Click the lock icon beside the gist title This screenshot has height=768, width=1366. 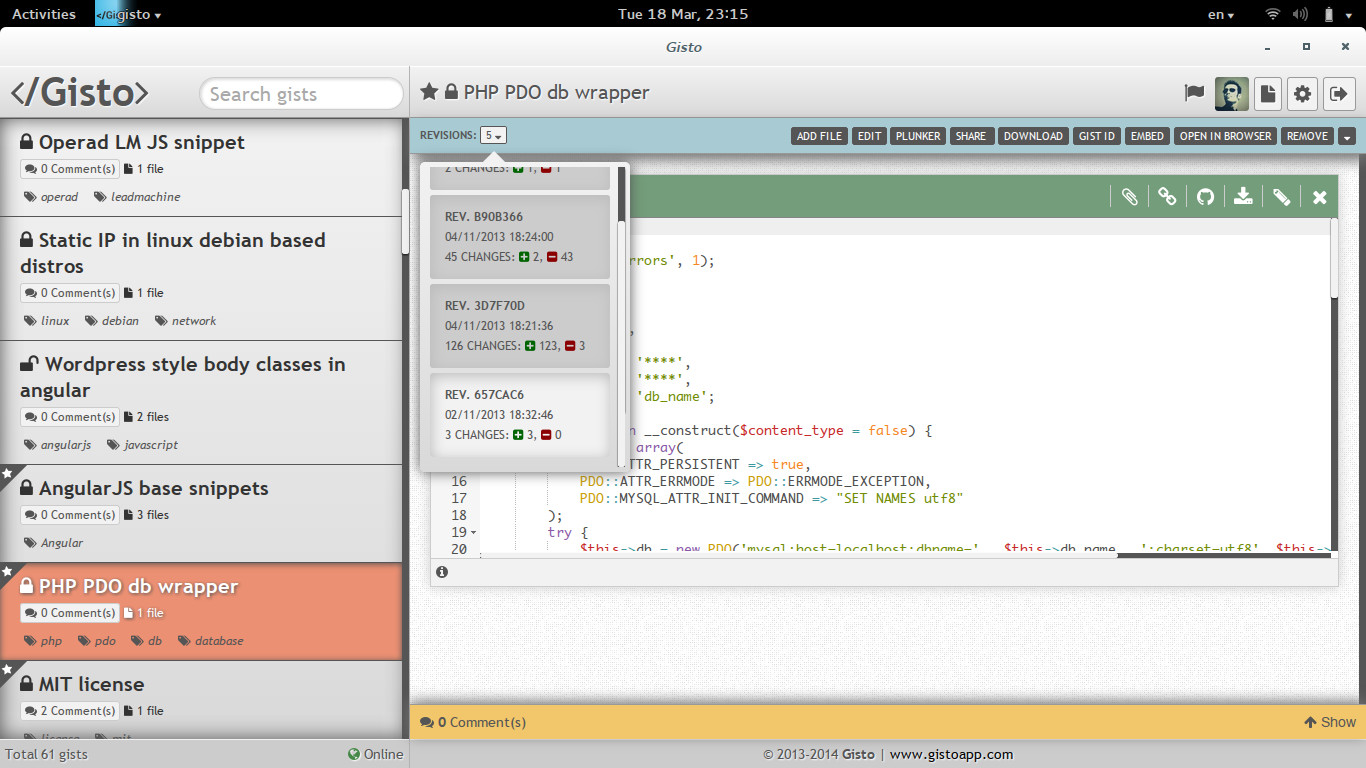pyautogui.click(x=452, y=92)
